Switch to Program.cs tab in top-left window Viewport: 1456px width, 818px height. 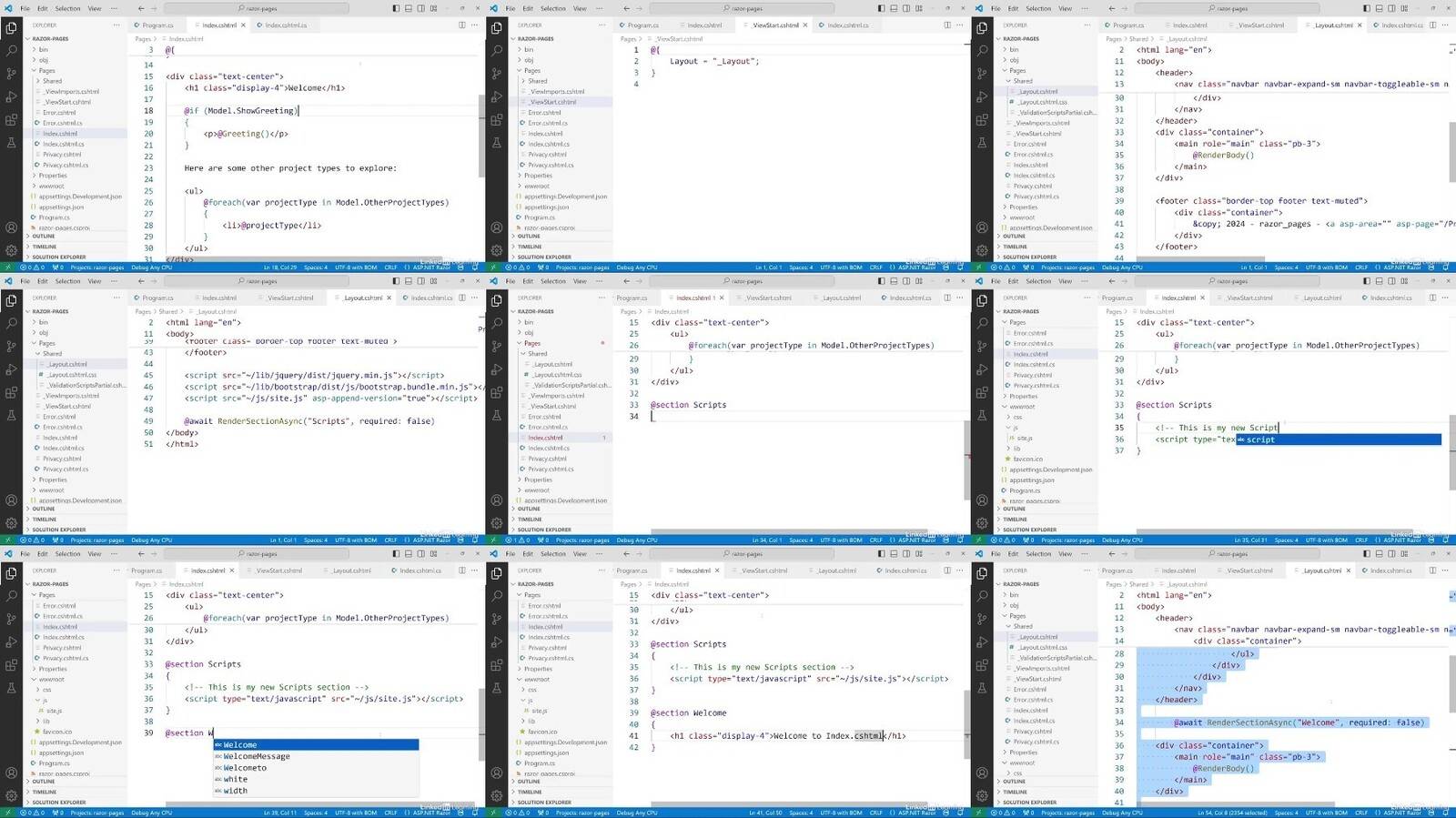tap(157, 25)
